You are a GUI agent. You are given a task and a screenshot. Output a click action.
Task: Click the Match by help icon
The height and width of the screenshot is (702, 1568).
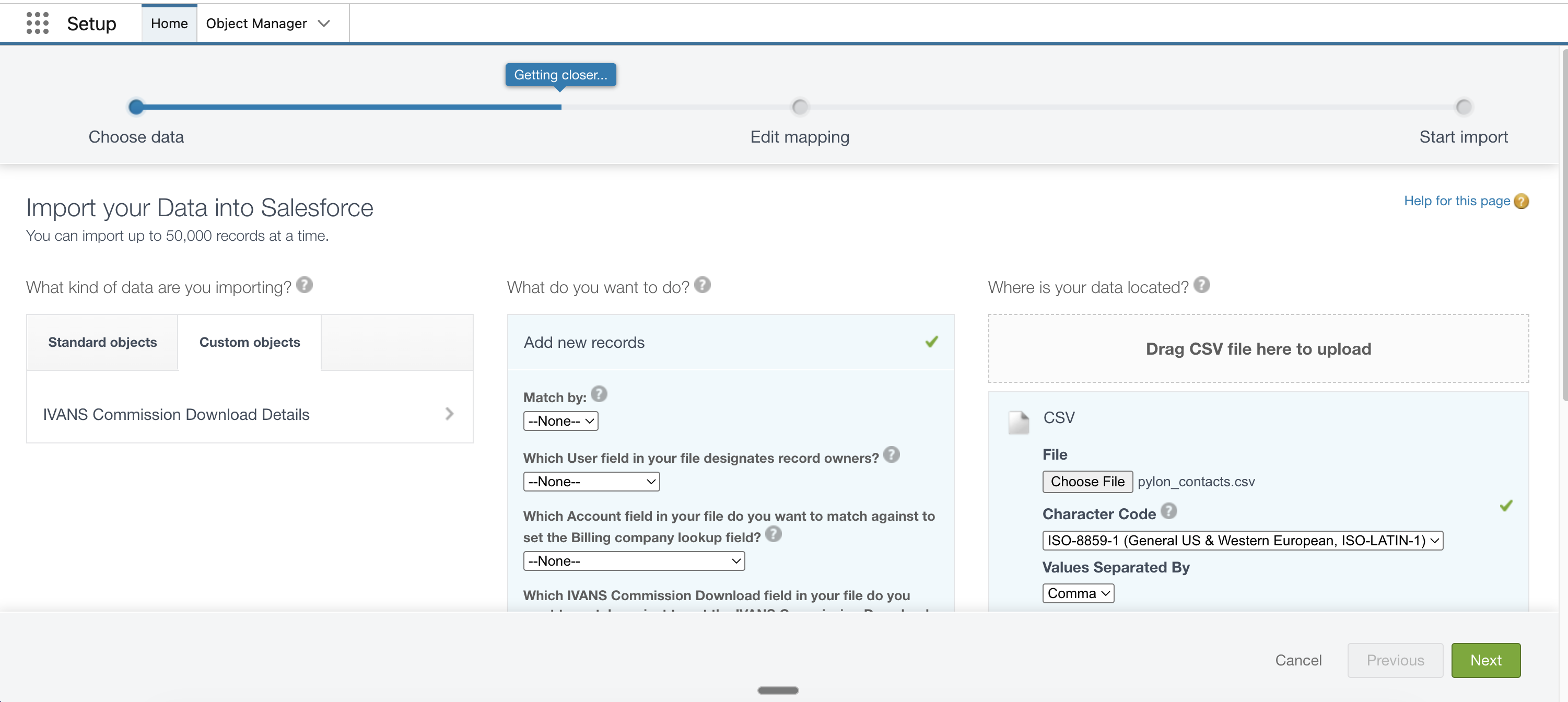[x=599, y=394]
